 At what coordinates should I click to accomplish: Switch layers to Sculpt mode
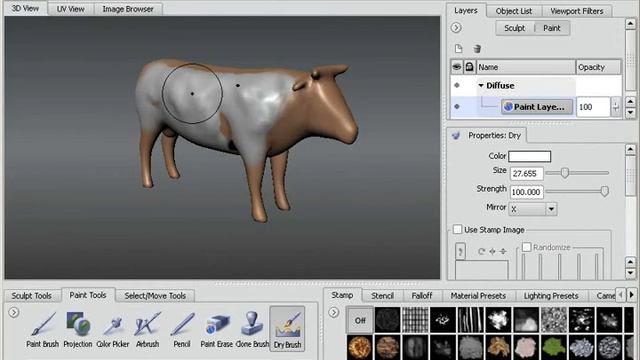tap(514, 28)
